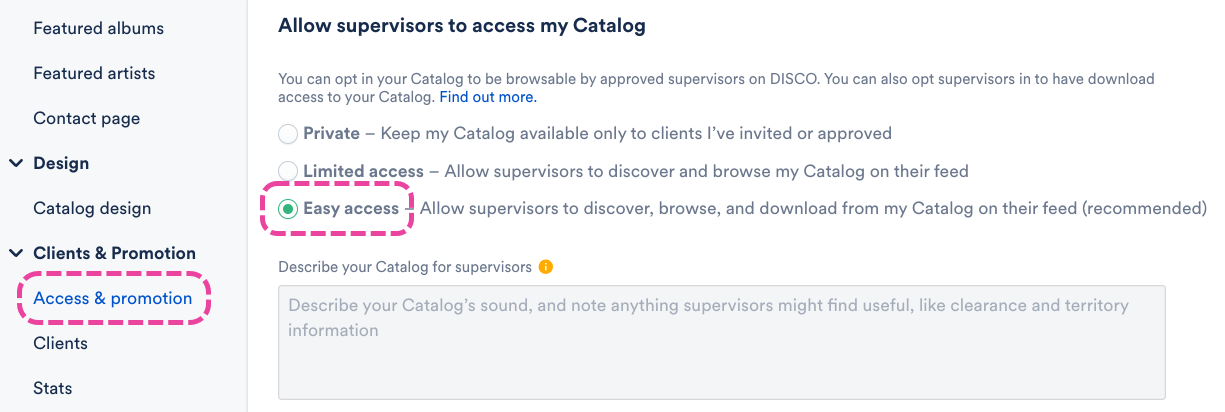Go to Featured artists

(x=94, y=73)
